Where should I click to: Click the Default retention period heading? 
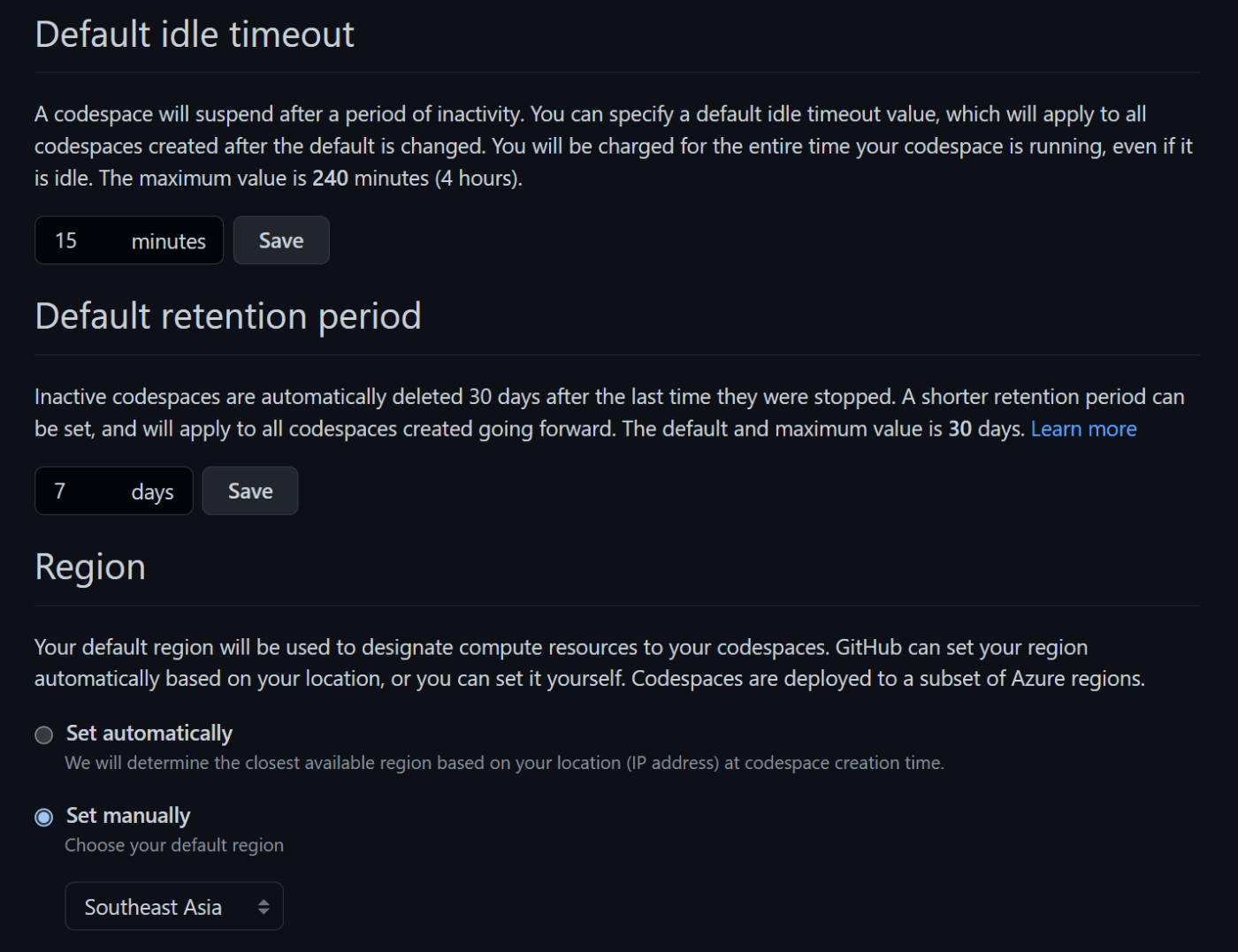click(x=228, y=316)
